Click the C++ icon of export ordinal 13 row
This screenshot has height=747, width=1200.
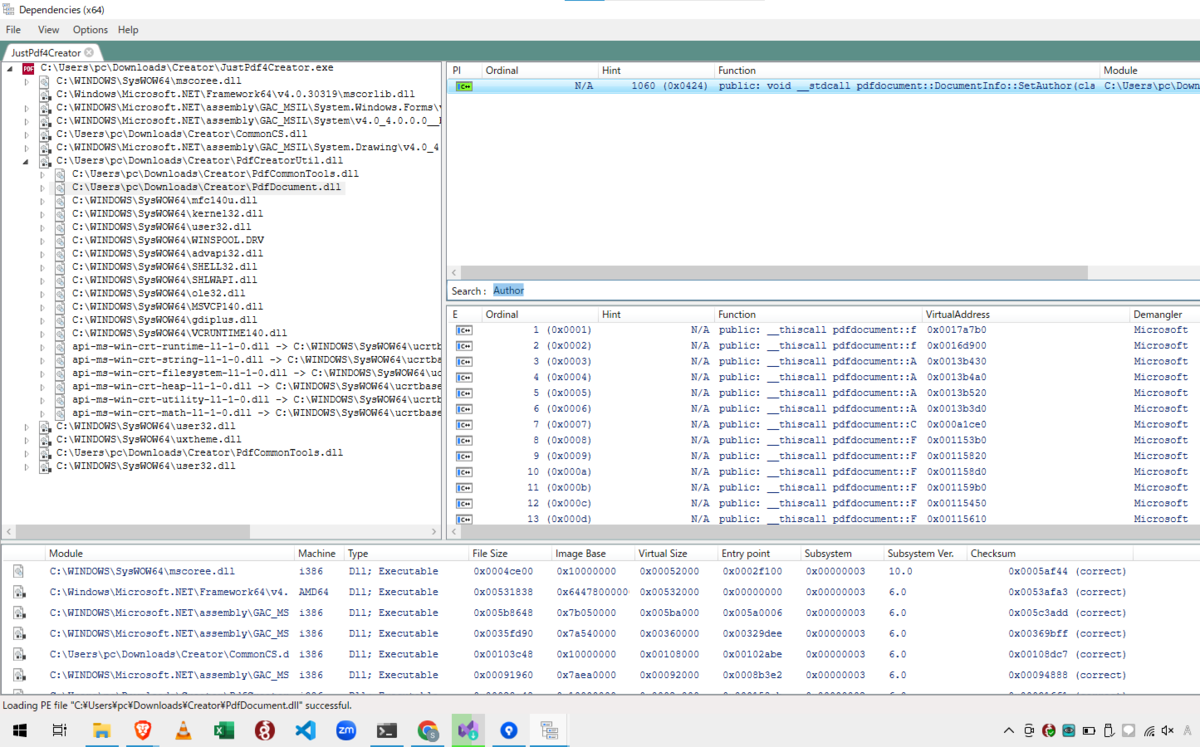point(464,518)
